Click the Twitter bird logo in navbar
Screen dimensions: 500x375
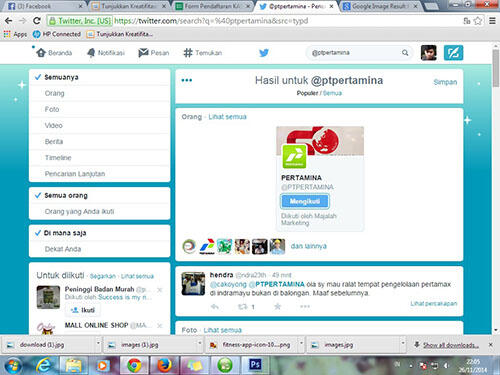coord(264,53)
